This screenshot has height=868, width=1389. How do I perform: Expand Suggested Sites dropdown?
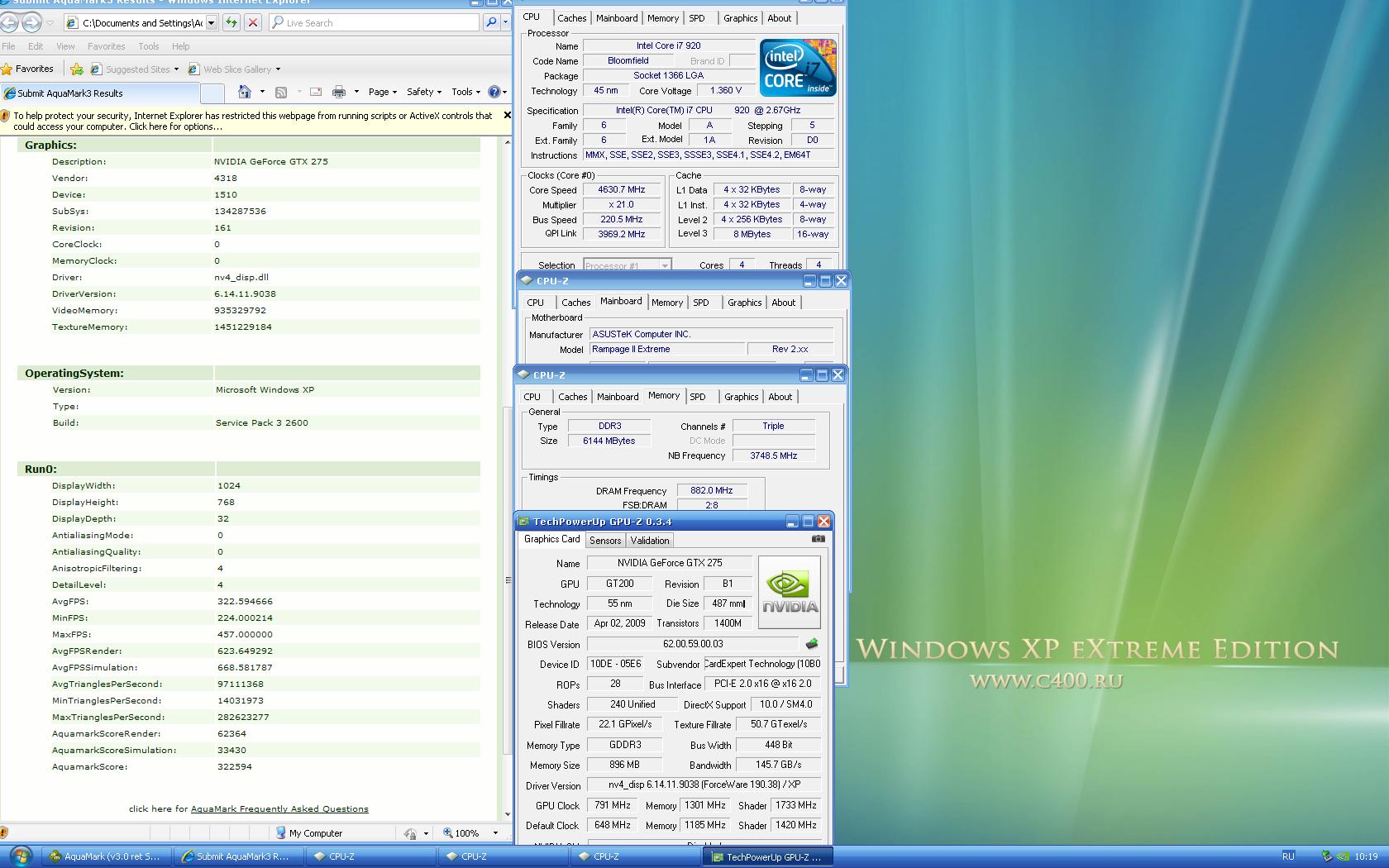176,69
